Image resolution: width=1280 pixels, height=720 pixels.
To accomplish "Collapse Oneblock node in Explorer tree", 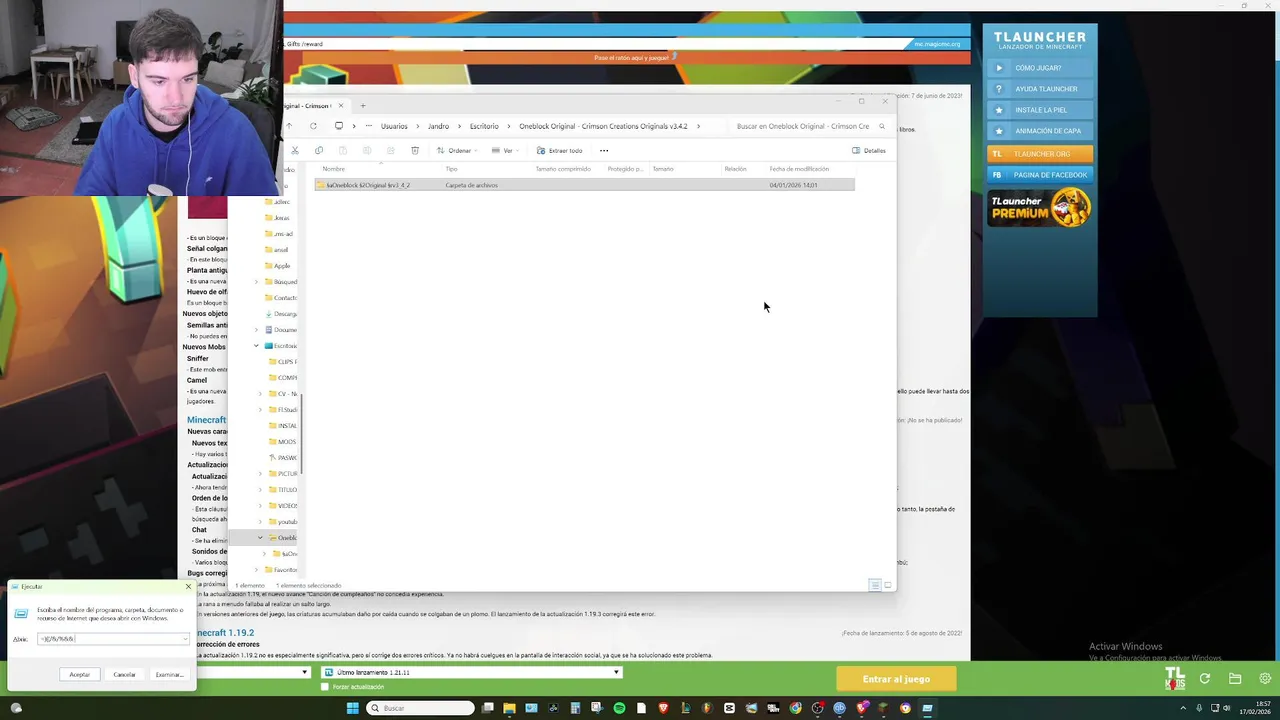I will pos(260,538).
